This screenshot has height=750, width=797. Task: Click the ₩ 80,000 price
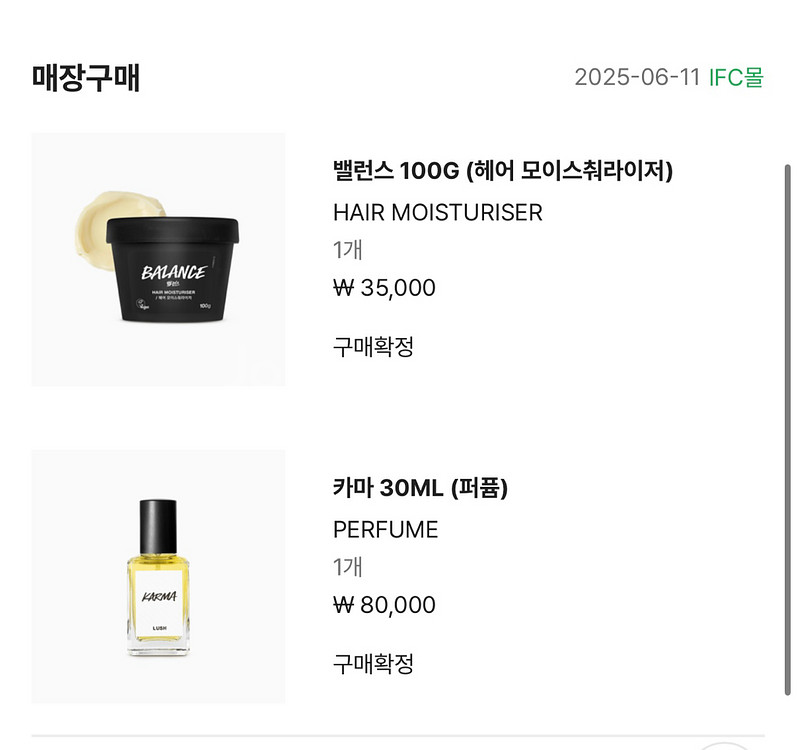pos(384,605)
